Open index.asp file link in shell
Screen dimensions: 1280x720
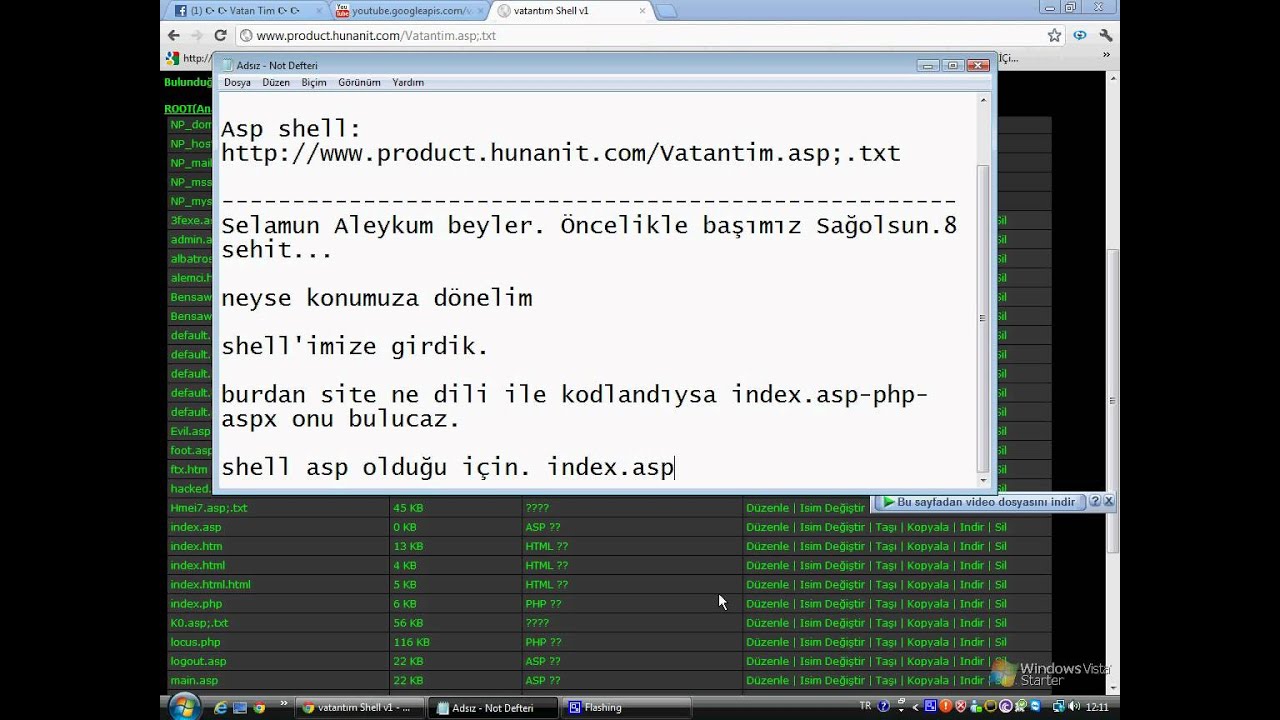[196, 527]
